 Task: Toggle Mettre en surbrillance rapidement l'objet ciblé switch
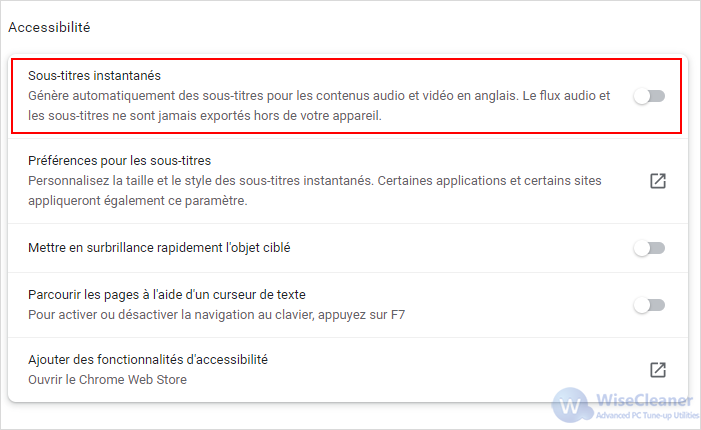(649, 248)
